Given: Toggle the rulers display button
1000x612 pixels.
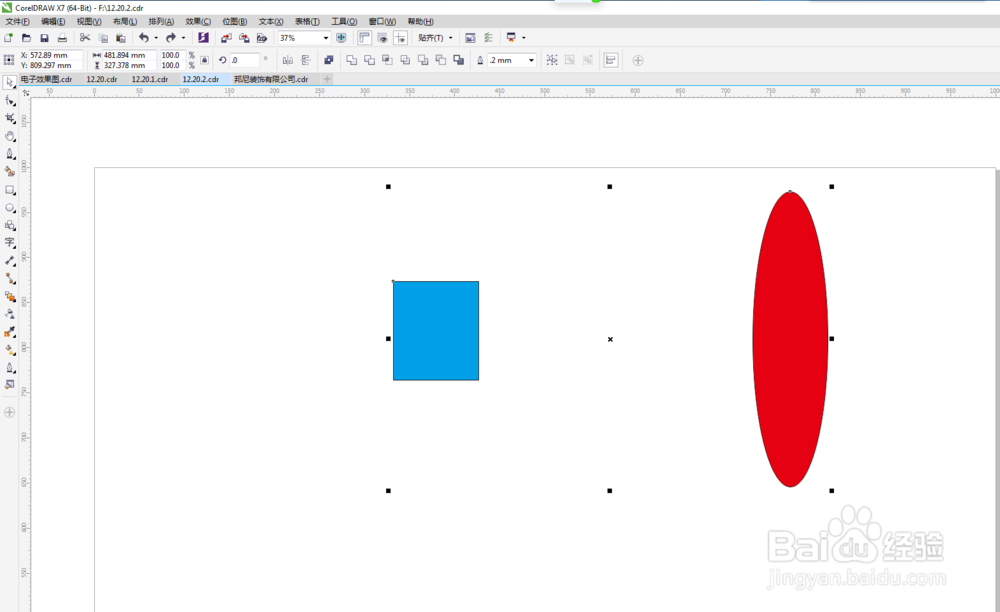Looking at the screenshot, I should (364, 38).
